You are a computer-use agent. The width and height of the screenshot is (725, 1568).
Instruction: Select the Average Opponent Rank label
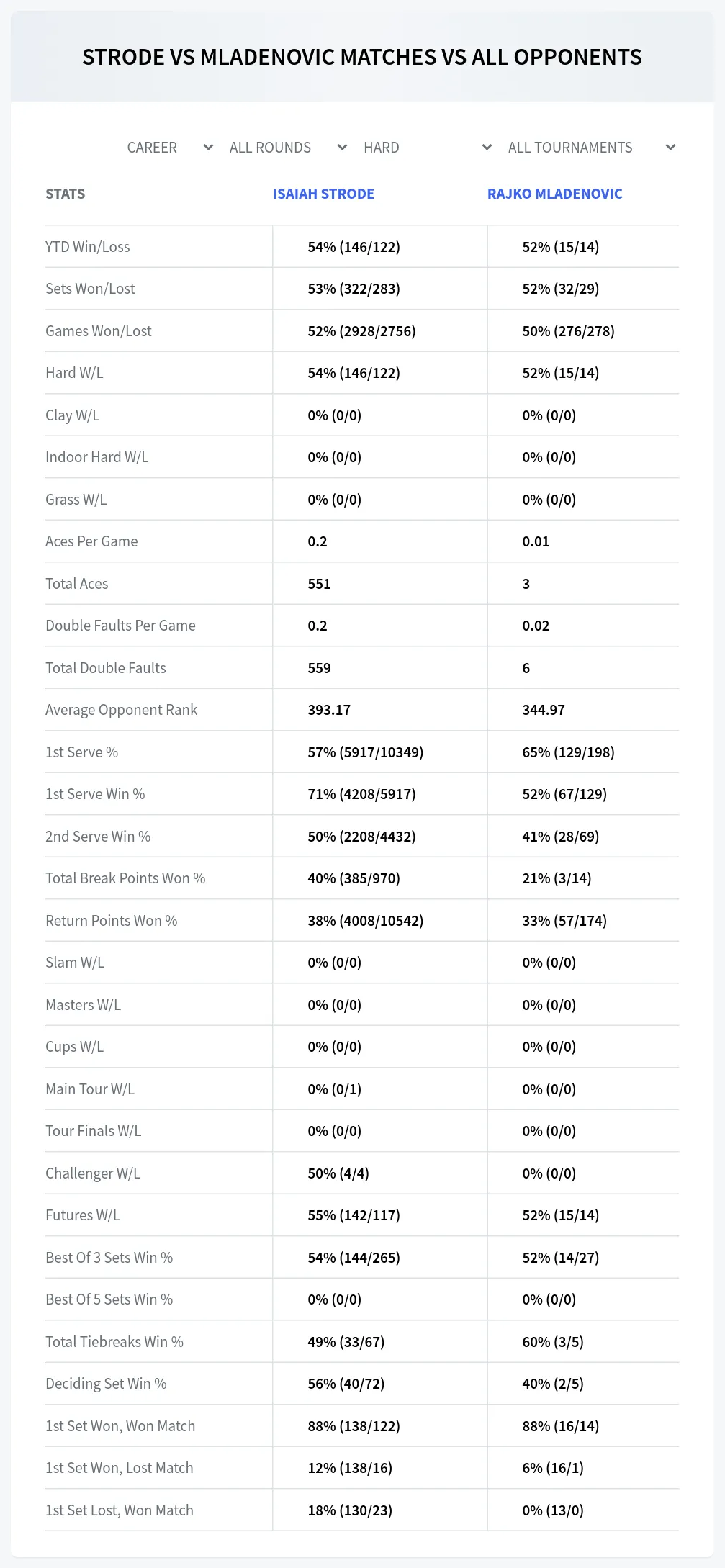click(121, 710)
